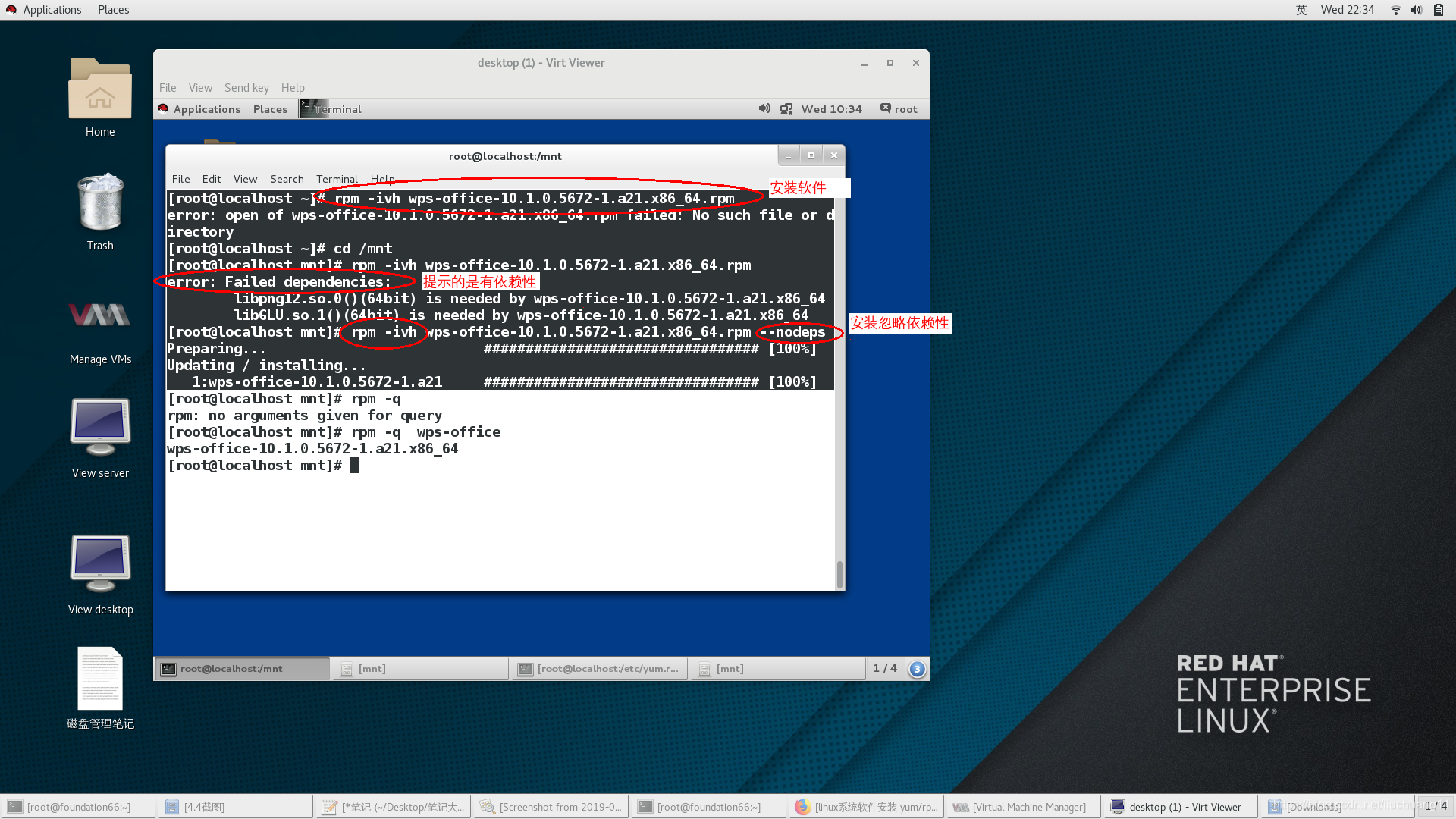Minimize the Virt Viewer window
The height and width of the screenshot is (819, 1456).
click(864, 63)
